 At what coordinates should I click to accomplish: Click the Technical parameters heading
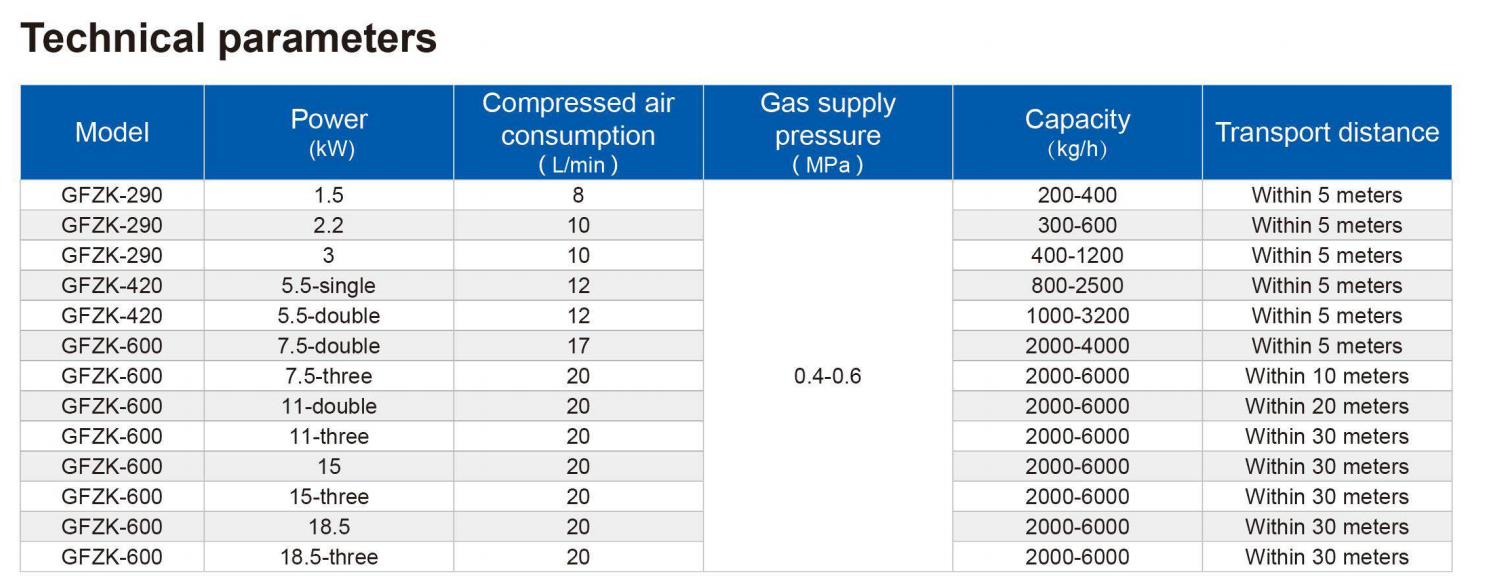[229, 39]
